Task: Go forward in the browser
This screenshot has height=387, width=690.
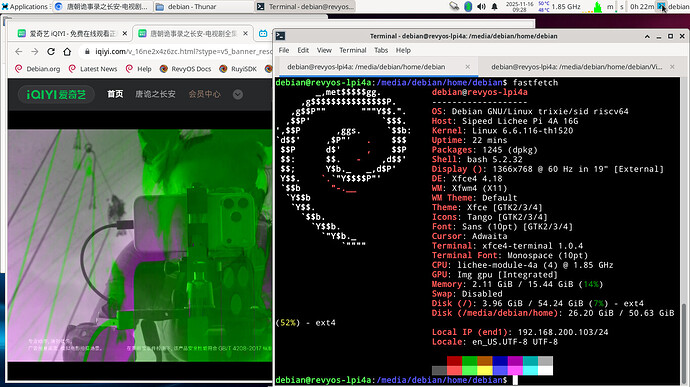Action: [x=35, y=52]
